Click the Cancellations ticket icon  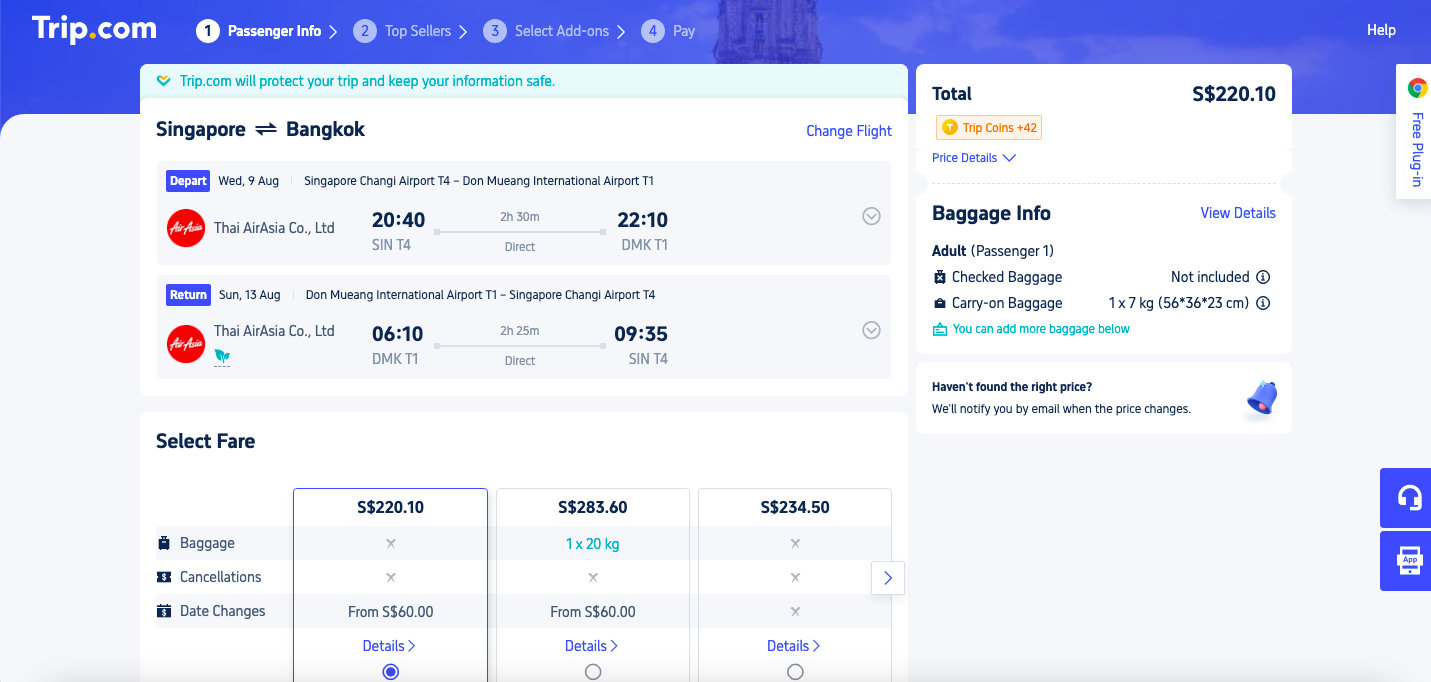(x=164, y=577)
